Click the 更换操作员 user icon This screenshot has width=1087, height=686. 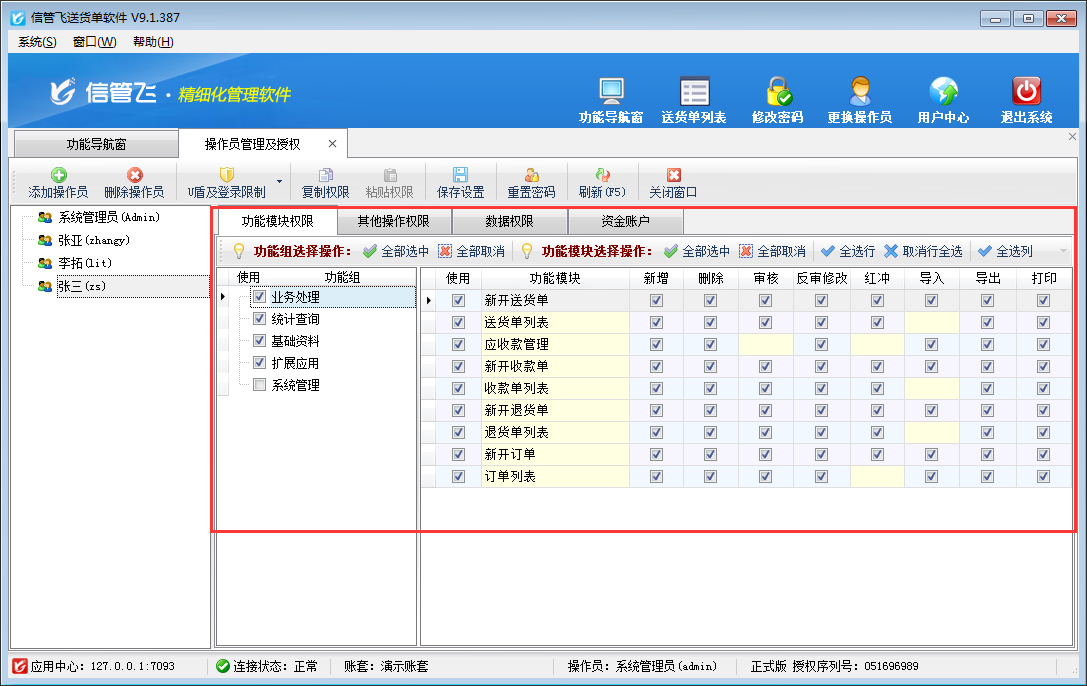859,92
